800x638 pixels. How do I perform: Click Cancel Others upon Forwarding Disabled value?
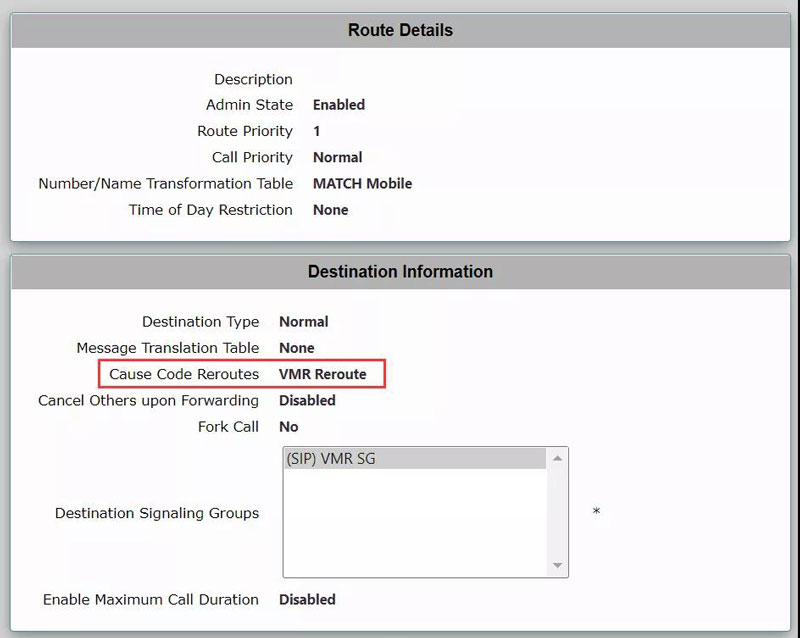point(307,400)
